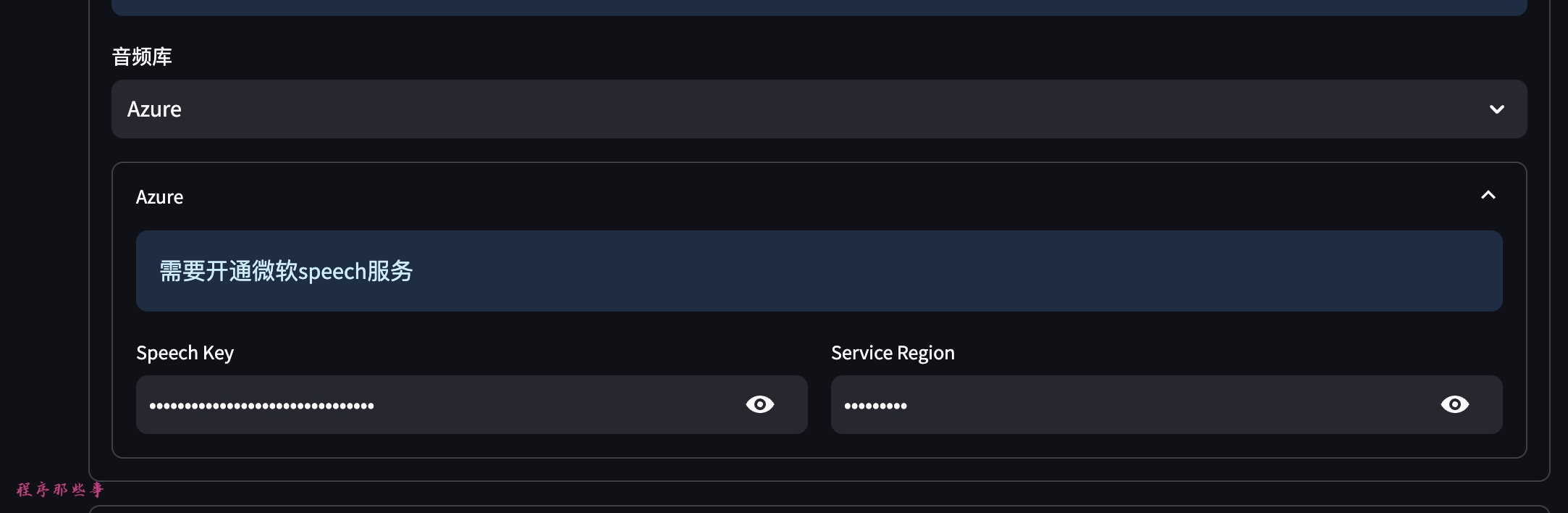Viewport: 1568px width, 513px height.
Task: Click the Service Region field label
Action: coord(892,353)
